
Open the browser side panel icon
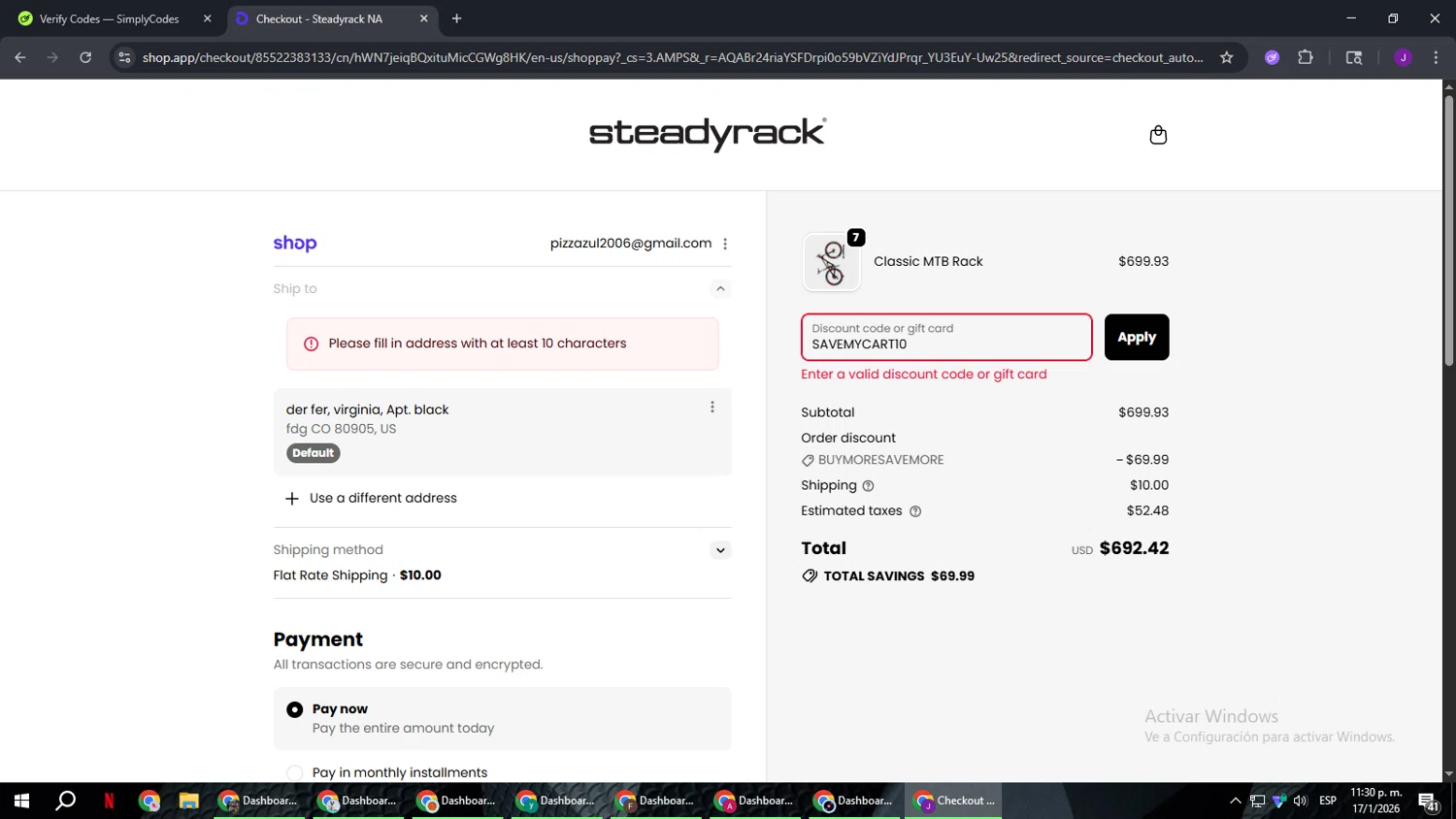1354,57
